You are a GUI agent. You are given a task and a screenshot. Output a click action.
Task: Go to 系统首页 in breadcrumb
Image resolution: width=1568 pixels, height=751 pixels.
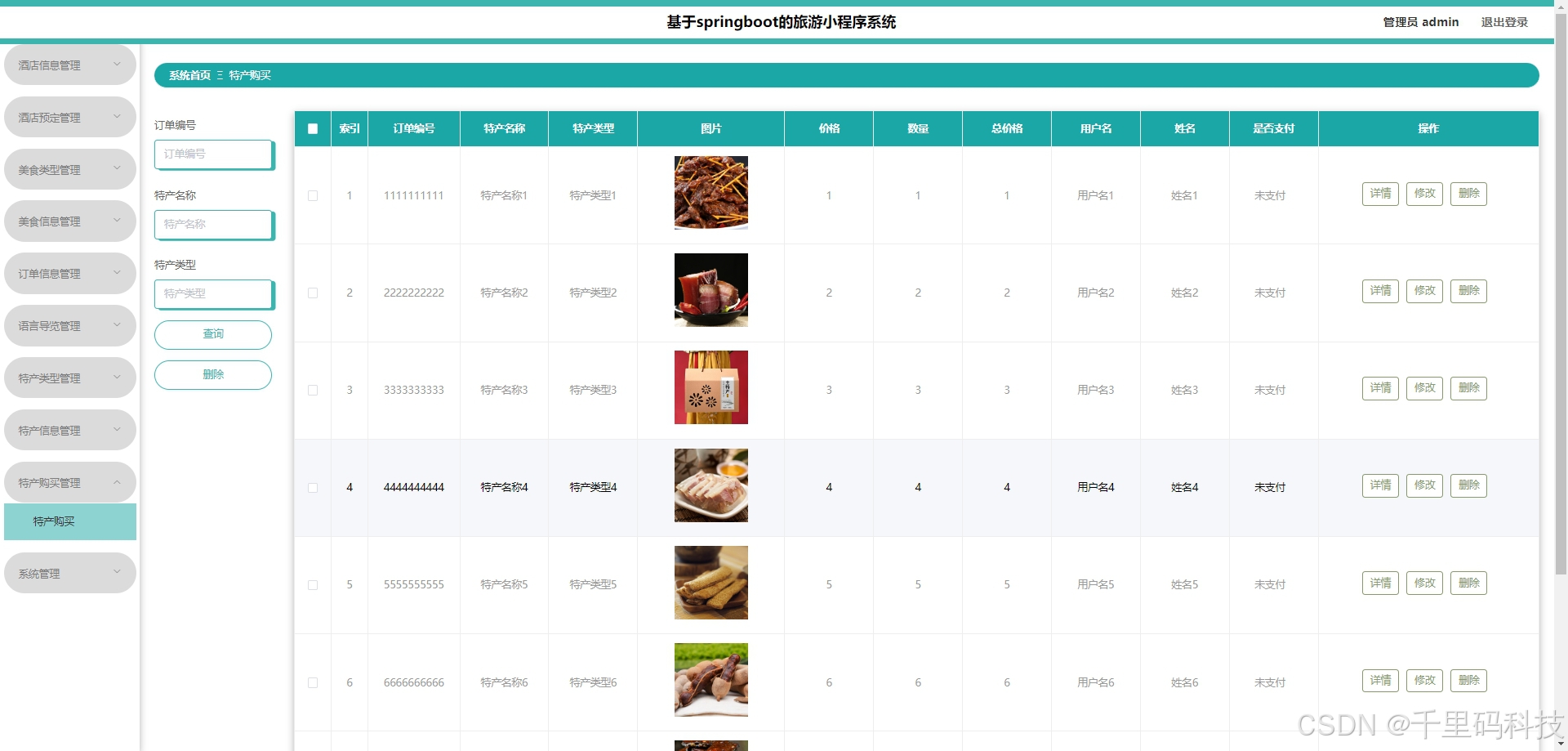click(x=189, y=75)
